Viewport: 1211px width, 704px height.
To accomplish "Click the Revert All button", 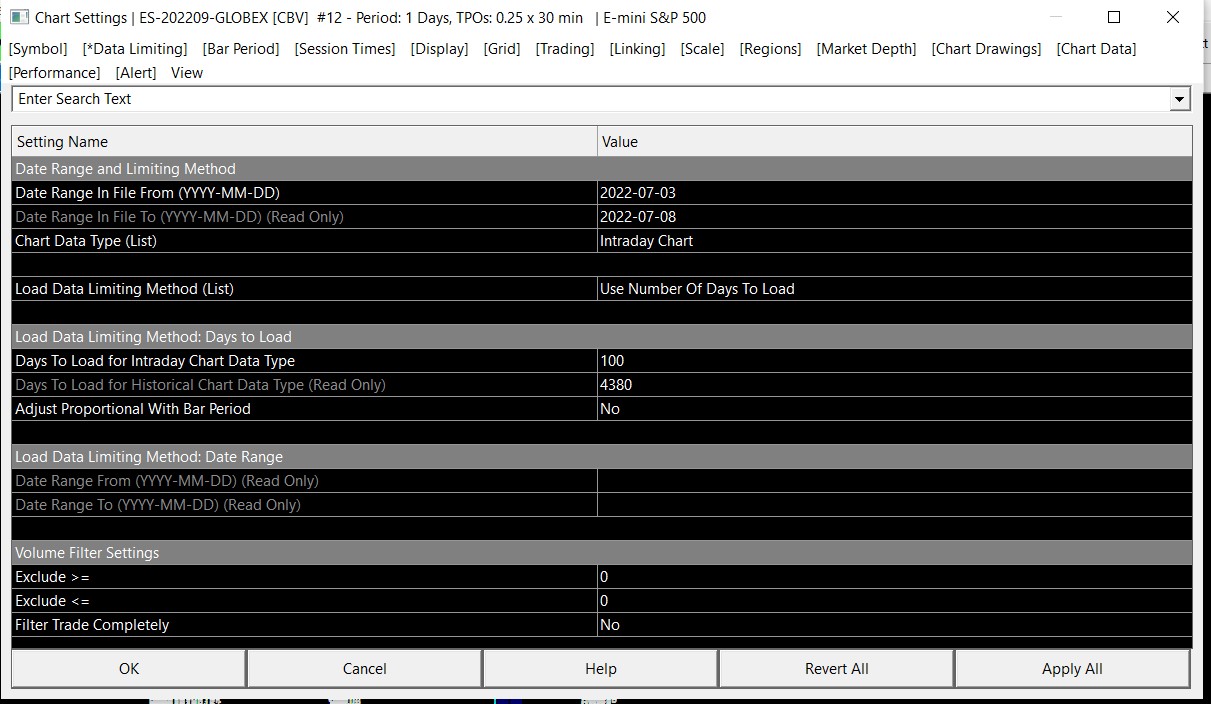I will 837,669.
